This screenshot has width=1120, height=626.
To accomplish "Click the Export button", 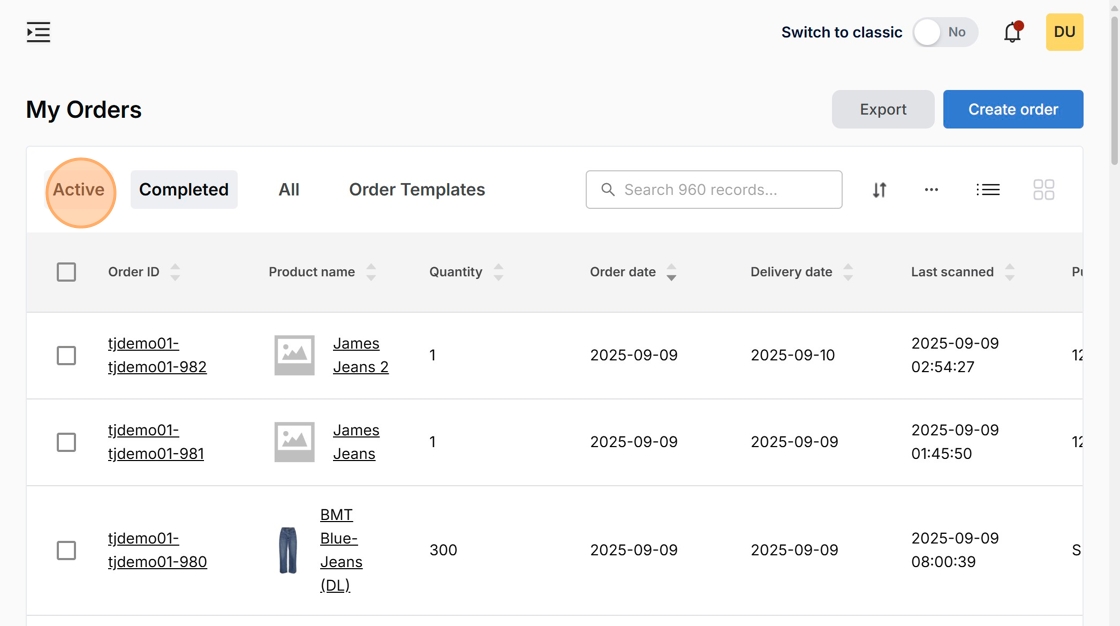I will pyautogui.click(x=883, y=109).
